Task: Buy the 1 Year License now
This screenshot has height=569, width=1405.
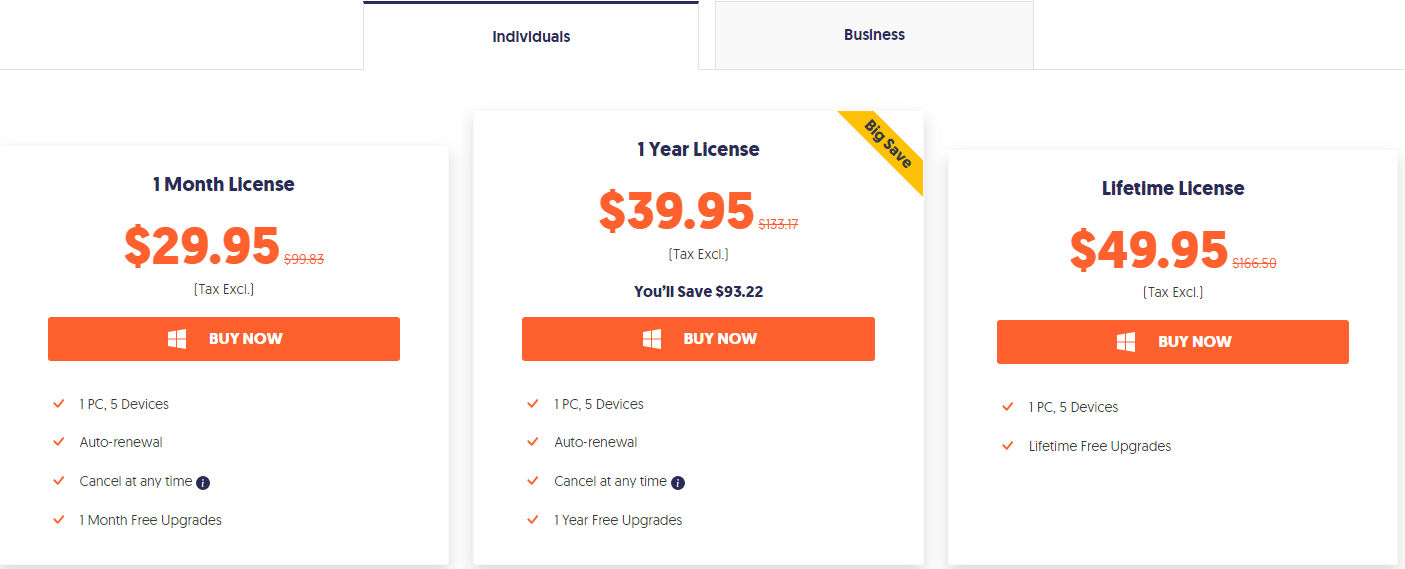Action: (x=698, y=339)
